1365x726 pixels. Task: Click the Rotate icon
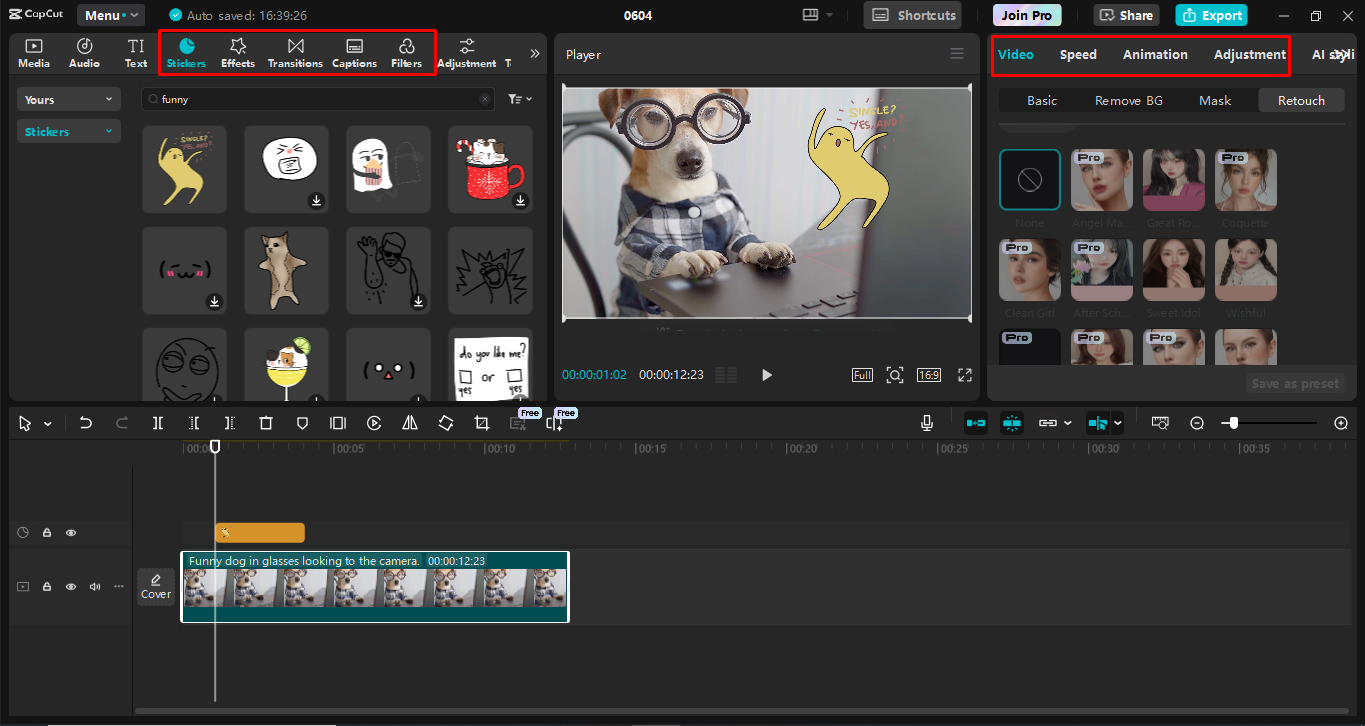click(446, 423)
